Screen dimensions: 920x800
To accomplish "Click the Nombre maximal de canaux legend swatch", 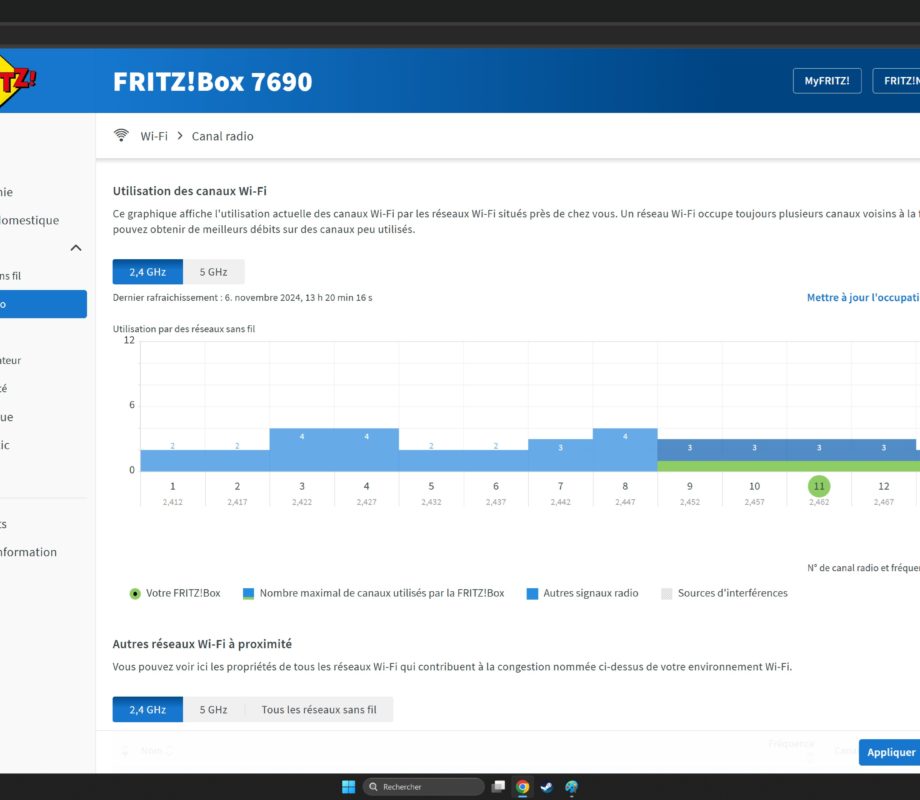I will 248,593.
